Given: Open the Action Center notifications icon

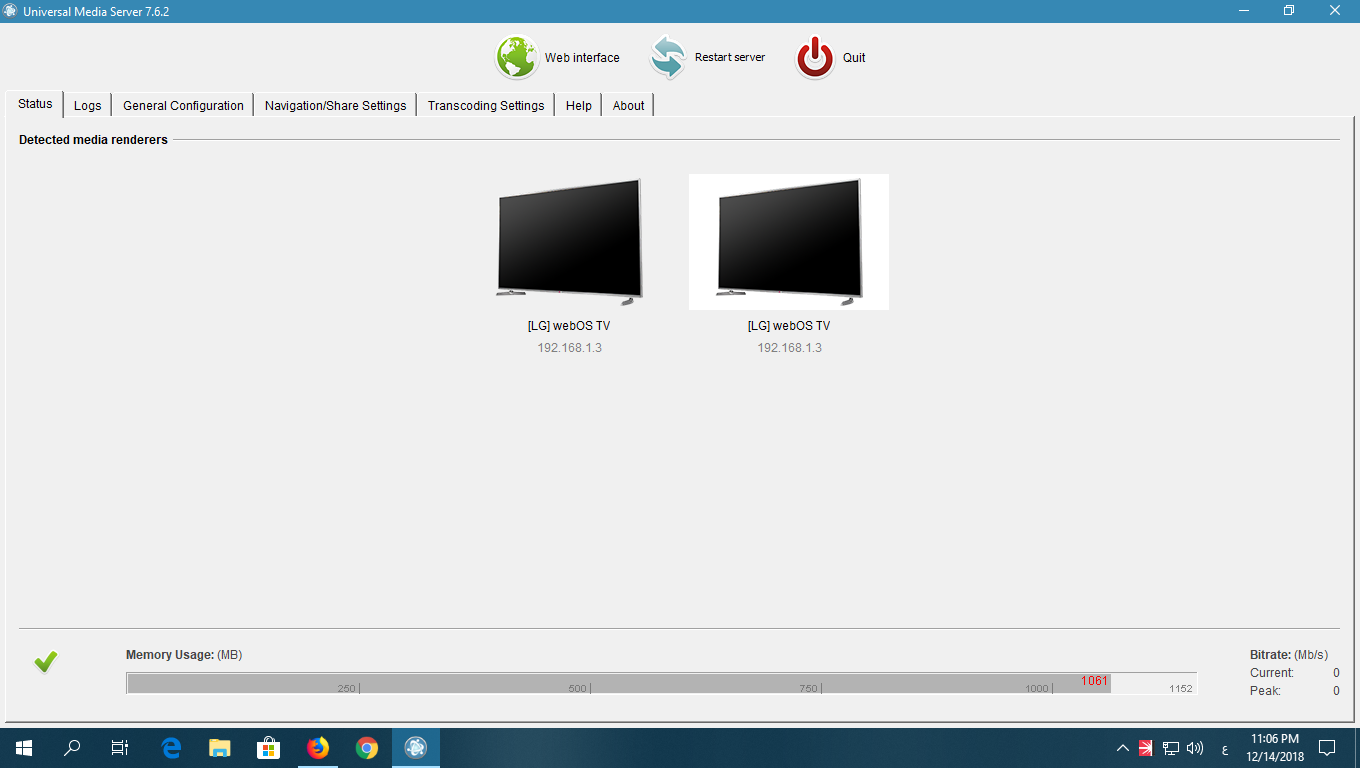Looking at the screenshot, I should (x=1327, y=748).
